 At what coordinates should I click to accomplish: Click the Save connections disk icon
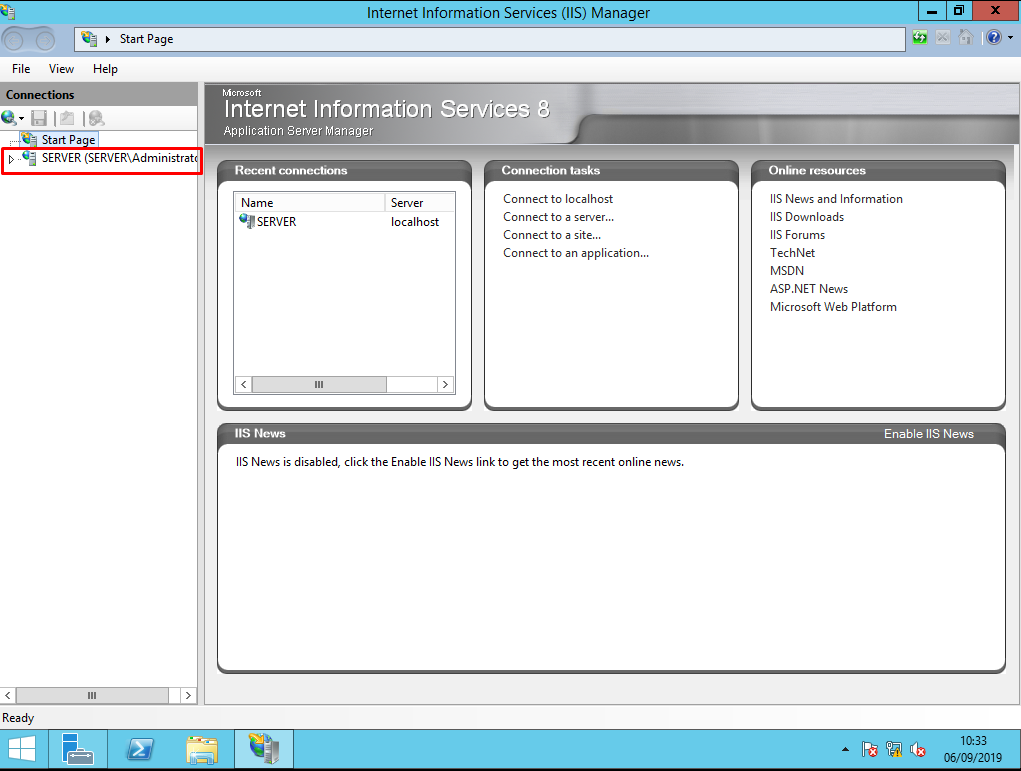click(39, 118)
